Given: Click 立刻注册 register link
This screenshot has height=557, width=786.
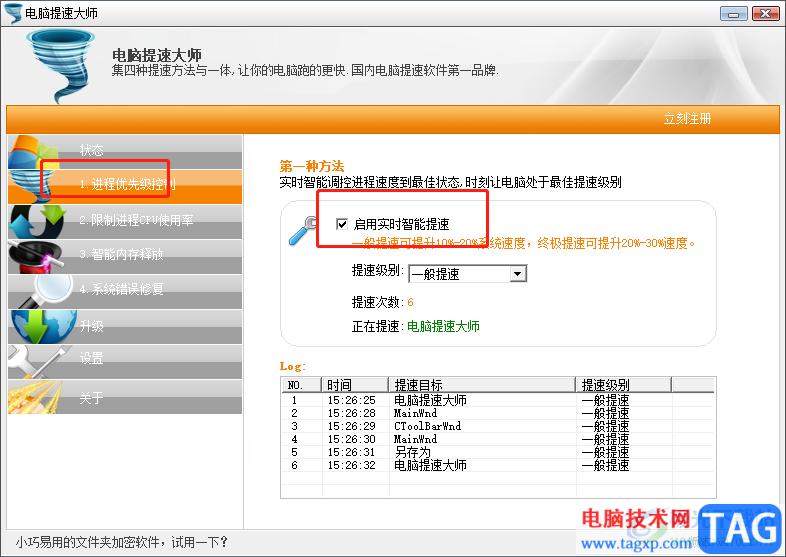Looking at the screenshot, I should tap(687, 119).
